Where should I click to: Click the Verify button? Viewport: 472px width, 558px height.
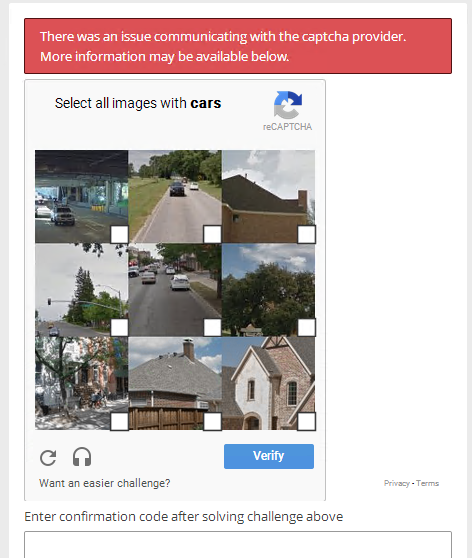pos(269,456)
